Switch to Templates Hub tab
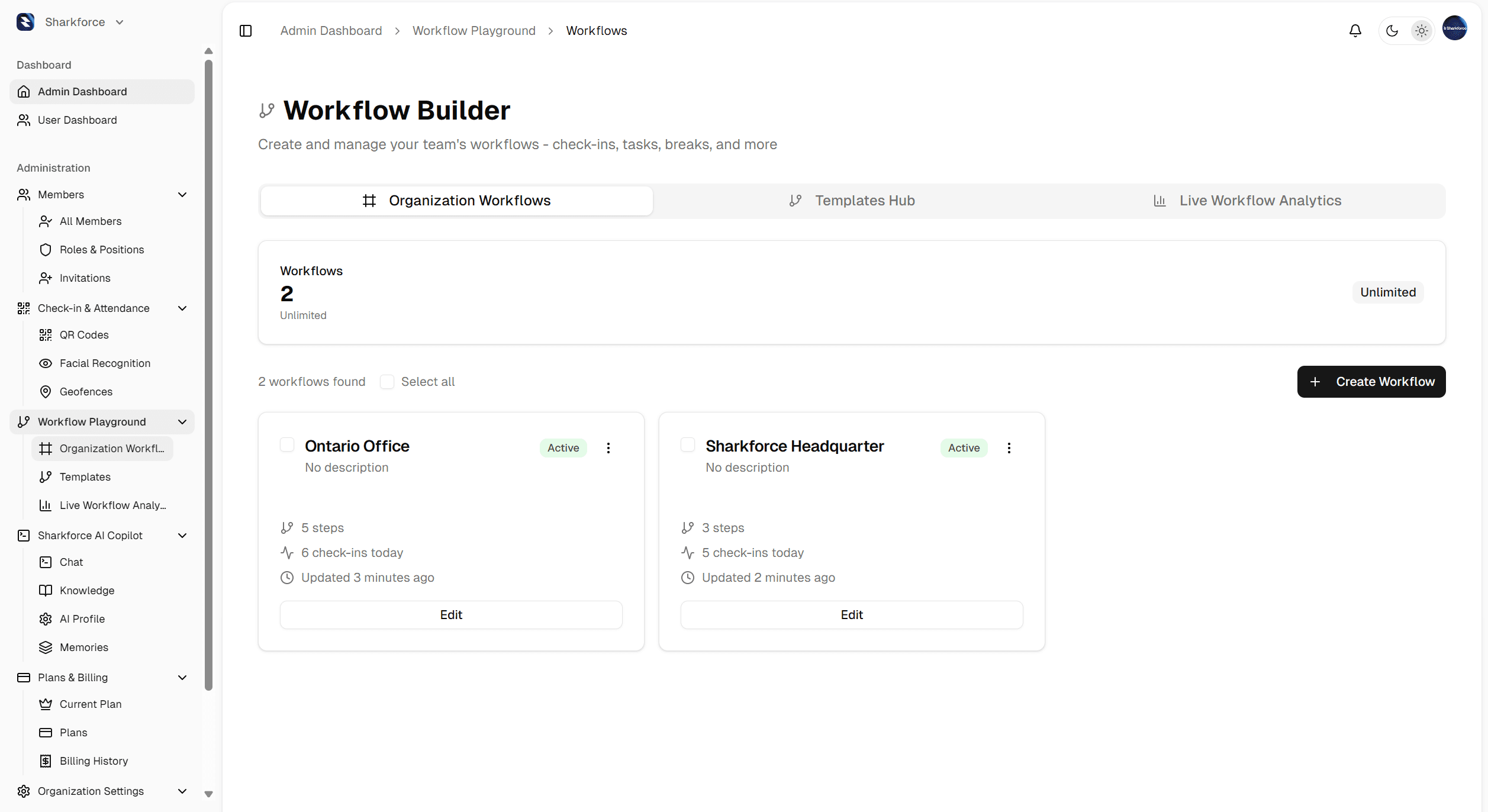The height and width of the screenshot is (812, 1488). point(852,201)
